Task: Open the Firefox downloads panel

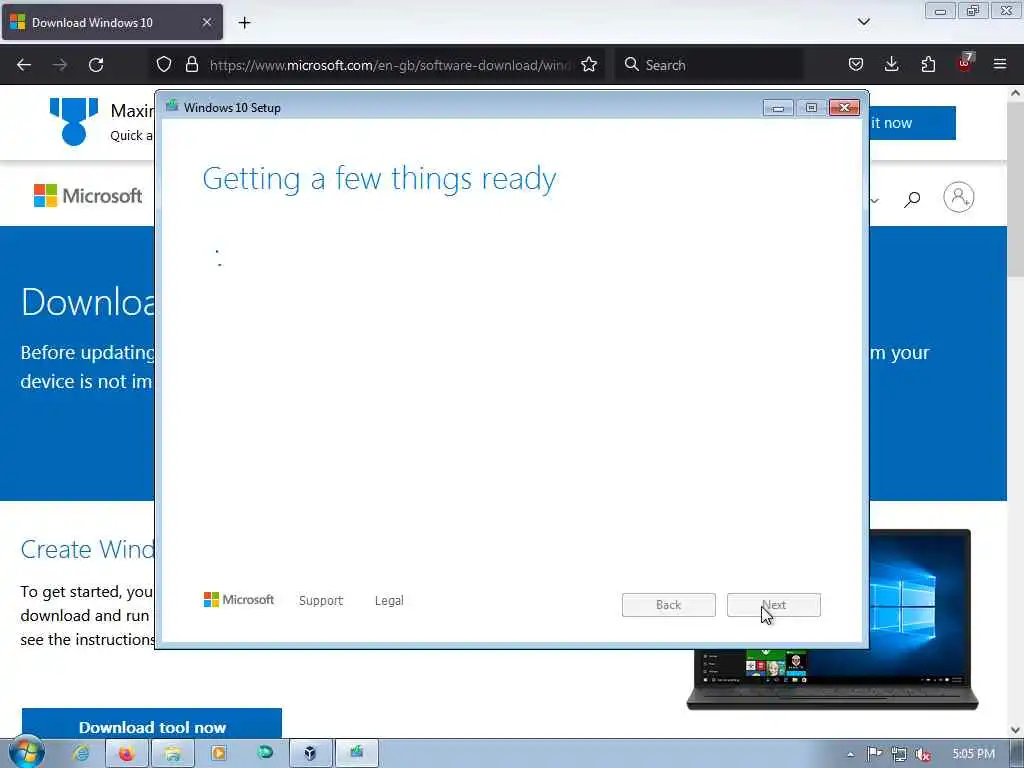Action: [x=891, y=65]
